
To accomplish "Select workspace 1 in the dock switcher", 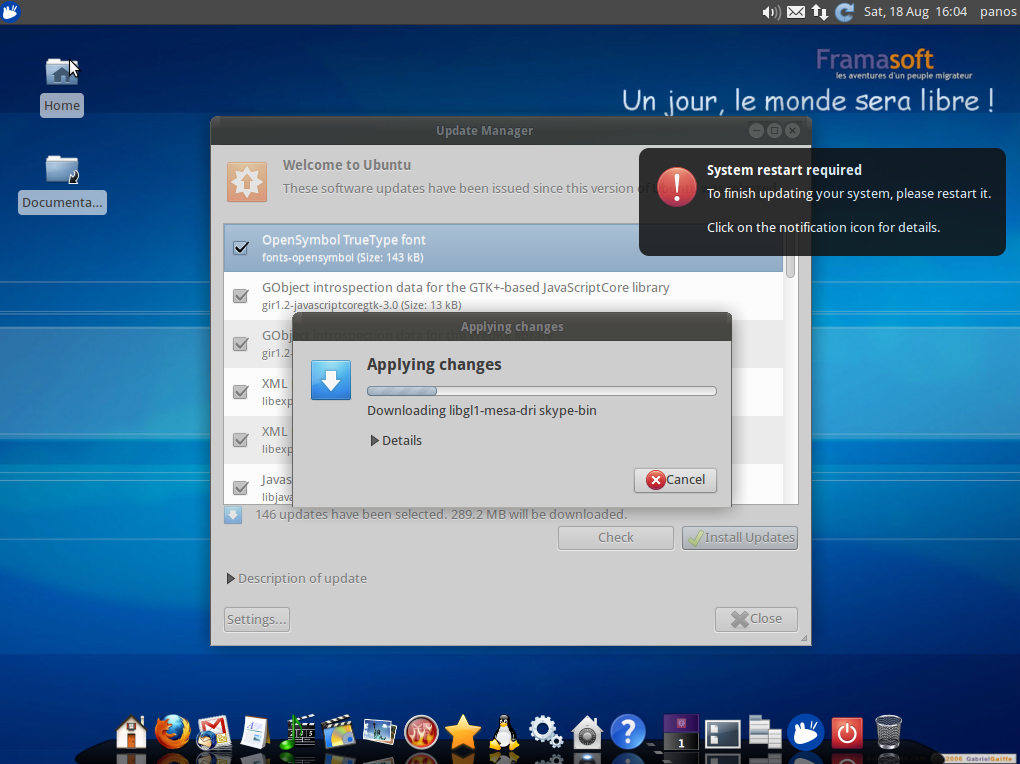I will [681, 733].
